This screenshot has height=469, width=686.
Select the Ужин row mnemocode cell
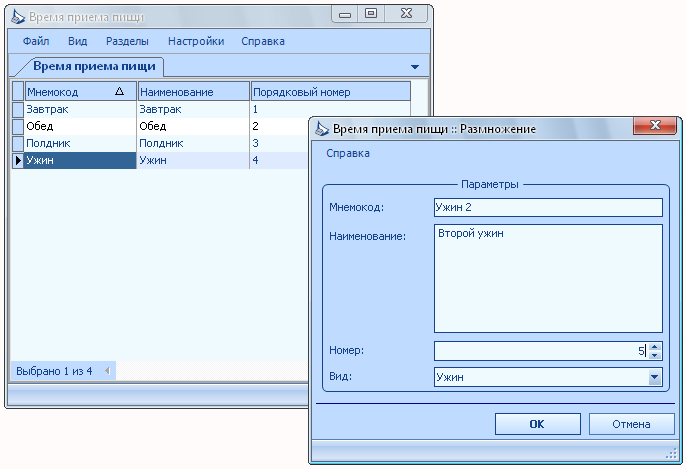80,161
